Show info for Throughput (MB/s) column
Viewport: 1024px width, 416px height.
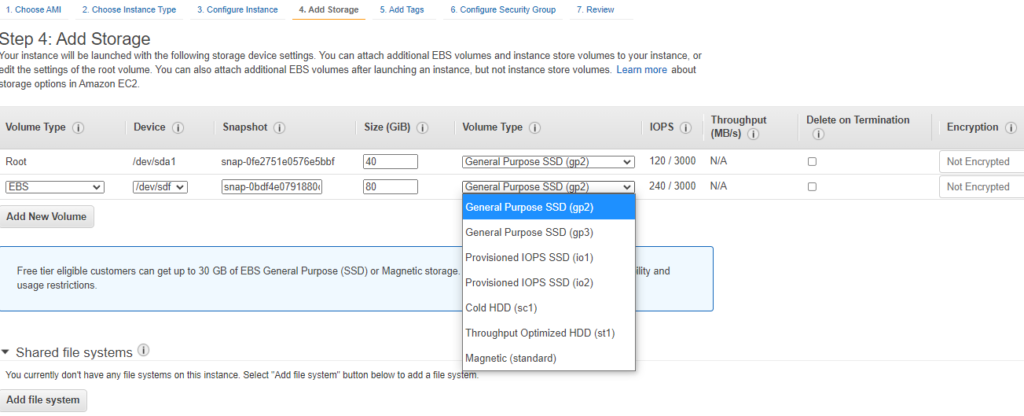point(753,135)
